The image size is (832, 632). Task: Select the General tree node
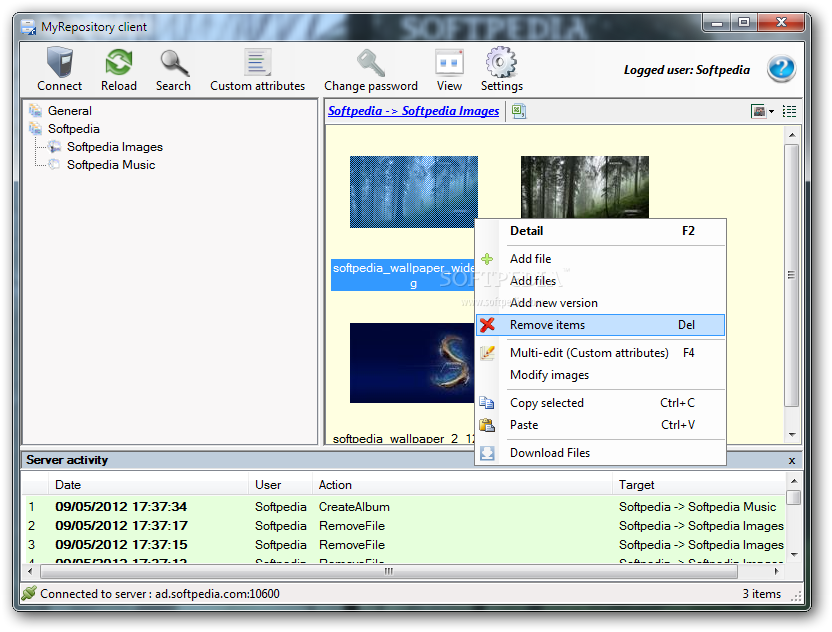pyautogui.click(x=70, y=110)
